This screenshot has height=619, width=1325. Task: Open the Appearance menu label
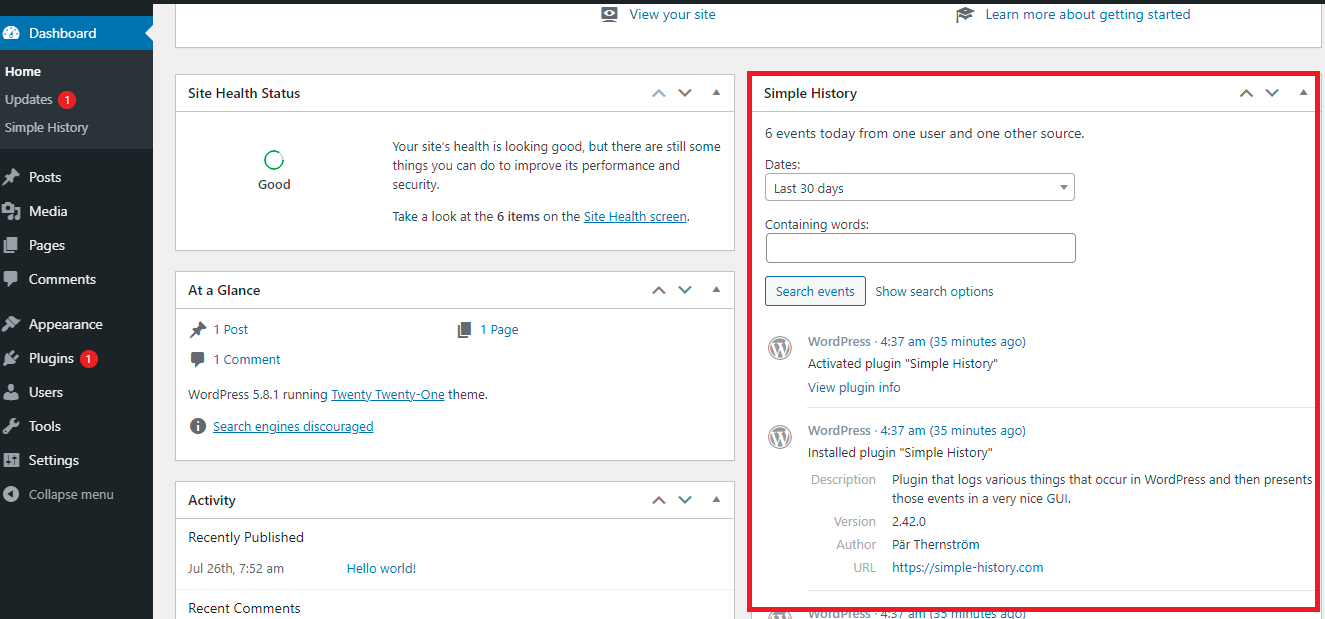coord(66,324)
